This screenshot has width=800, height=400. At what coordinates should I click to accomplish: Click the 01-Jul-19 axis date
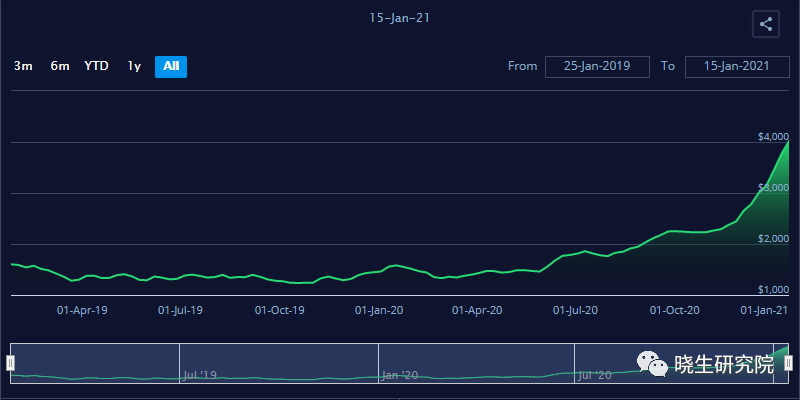[181, 310]
